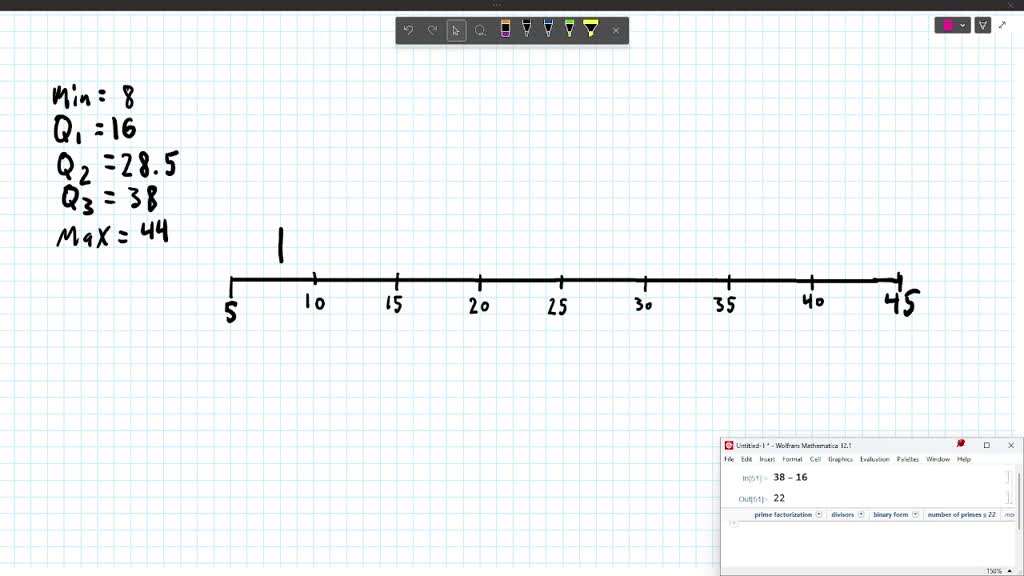Screen dimensions: 1024x576
Task: Select the pointer selection tool
Action: (x=456, y=30)
